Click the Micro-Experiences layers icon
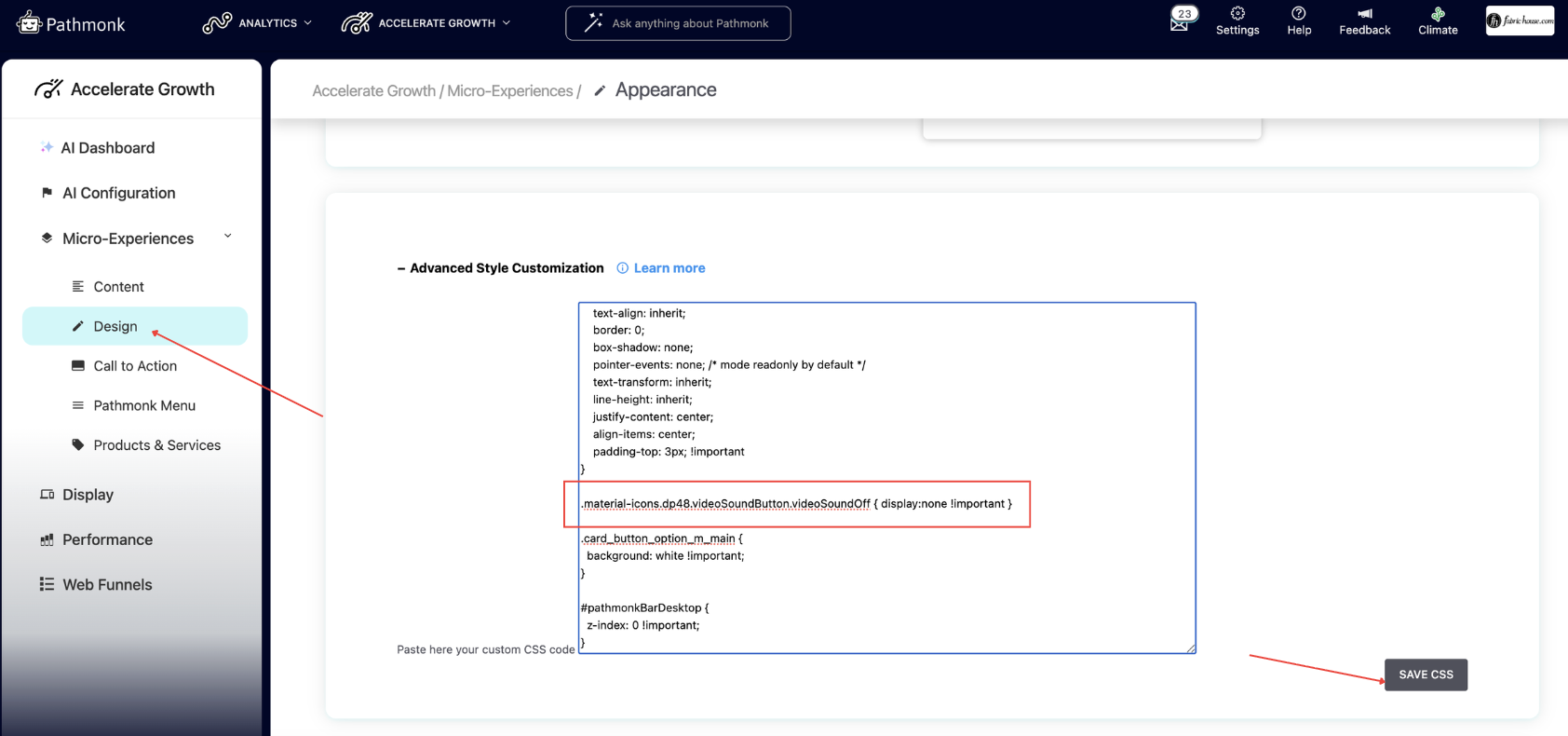1568x736 pixels. pos(47,239)
